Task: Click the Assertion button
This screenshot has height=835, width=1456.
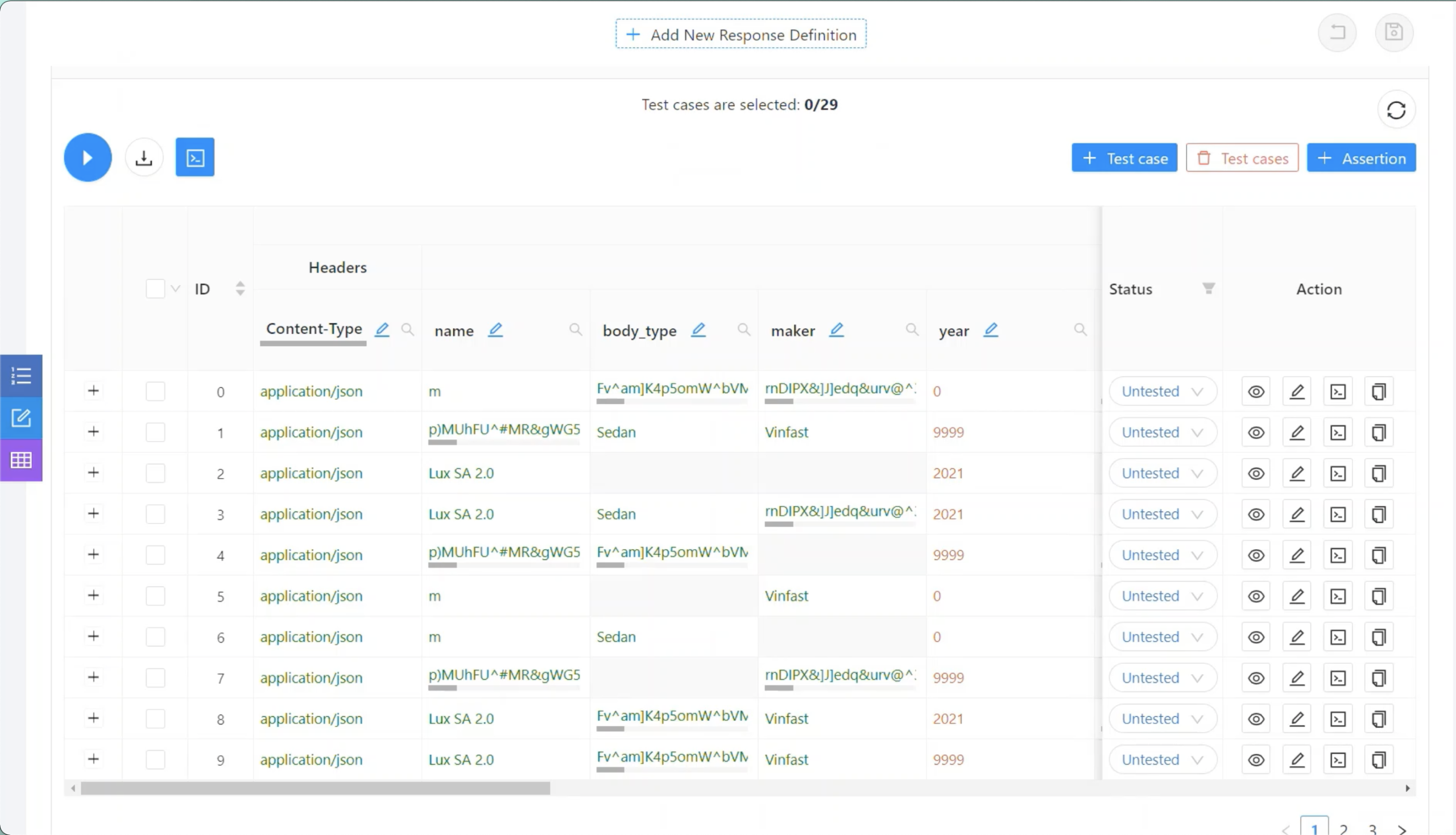Action: tap(1361, 157)
